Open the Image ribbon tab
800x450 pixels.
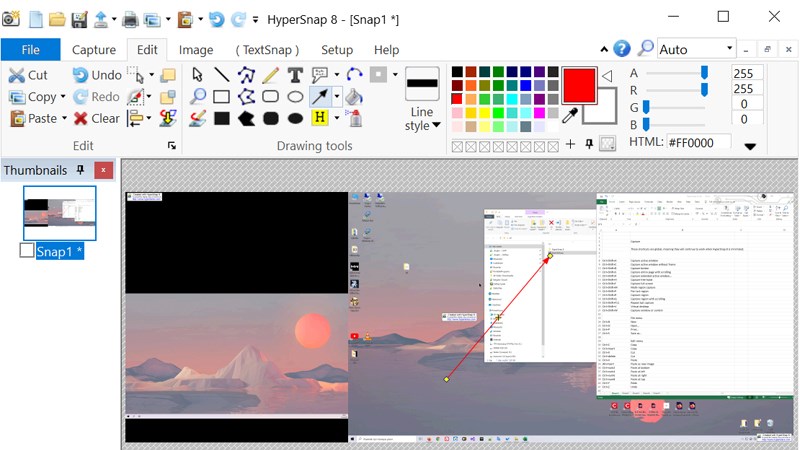click(196, 50)
